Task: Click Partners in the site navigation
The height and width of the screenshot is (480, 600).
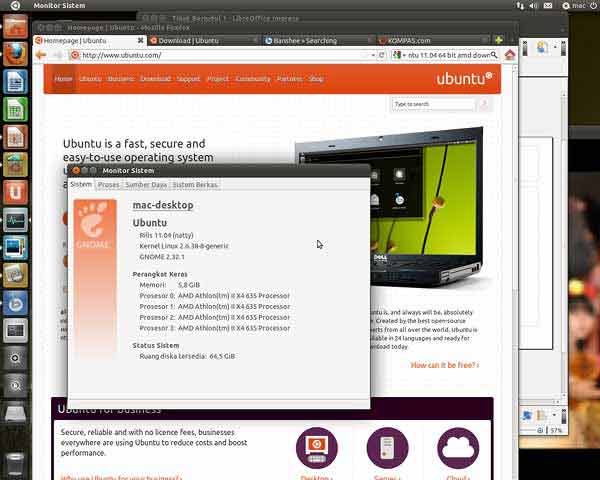Action: point(290,79)
